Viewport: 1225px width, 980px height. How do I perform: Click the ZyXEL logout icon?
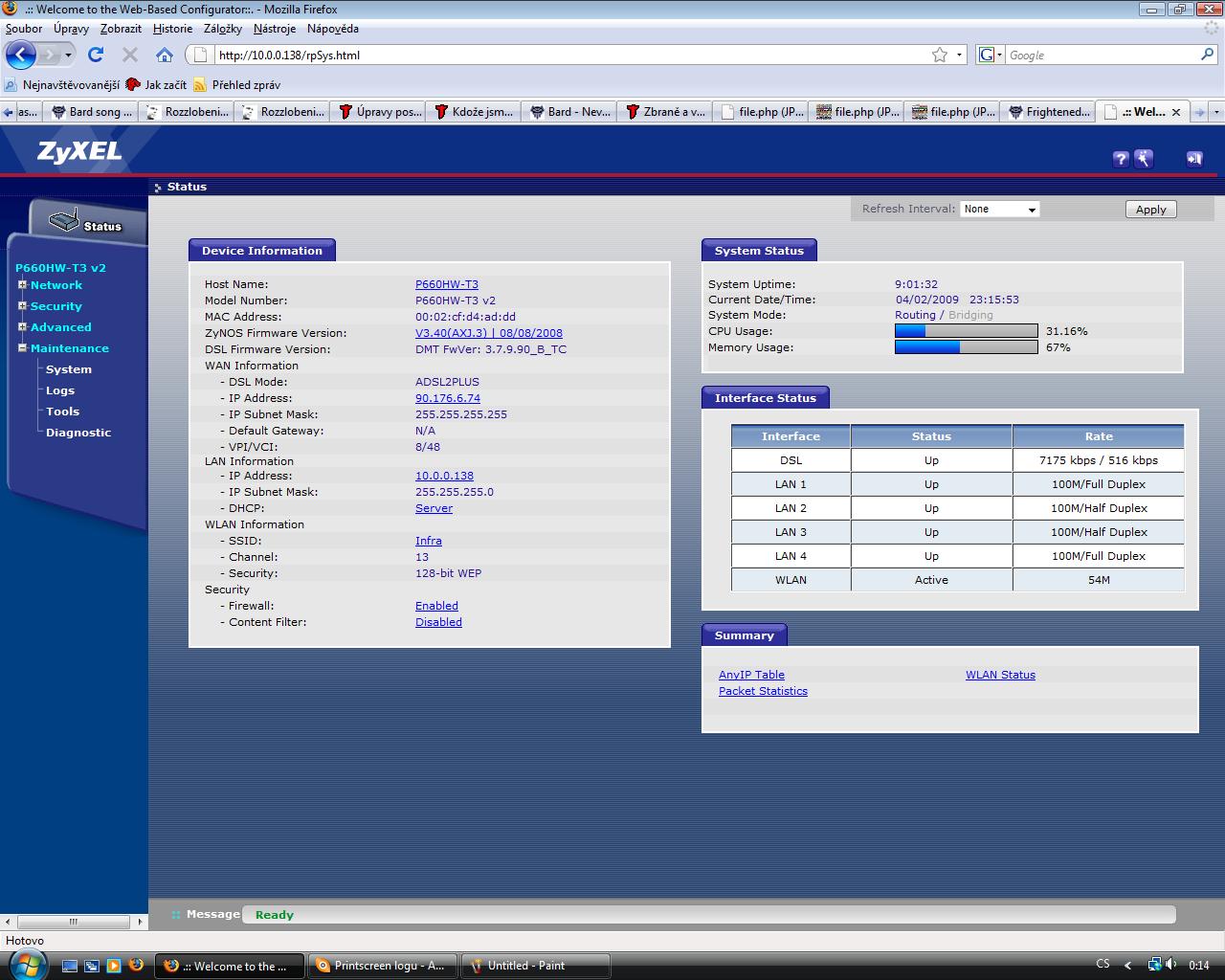(x=1193, y=159)
